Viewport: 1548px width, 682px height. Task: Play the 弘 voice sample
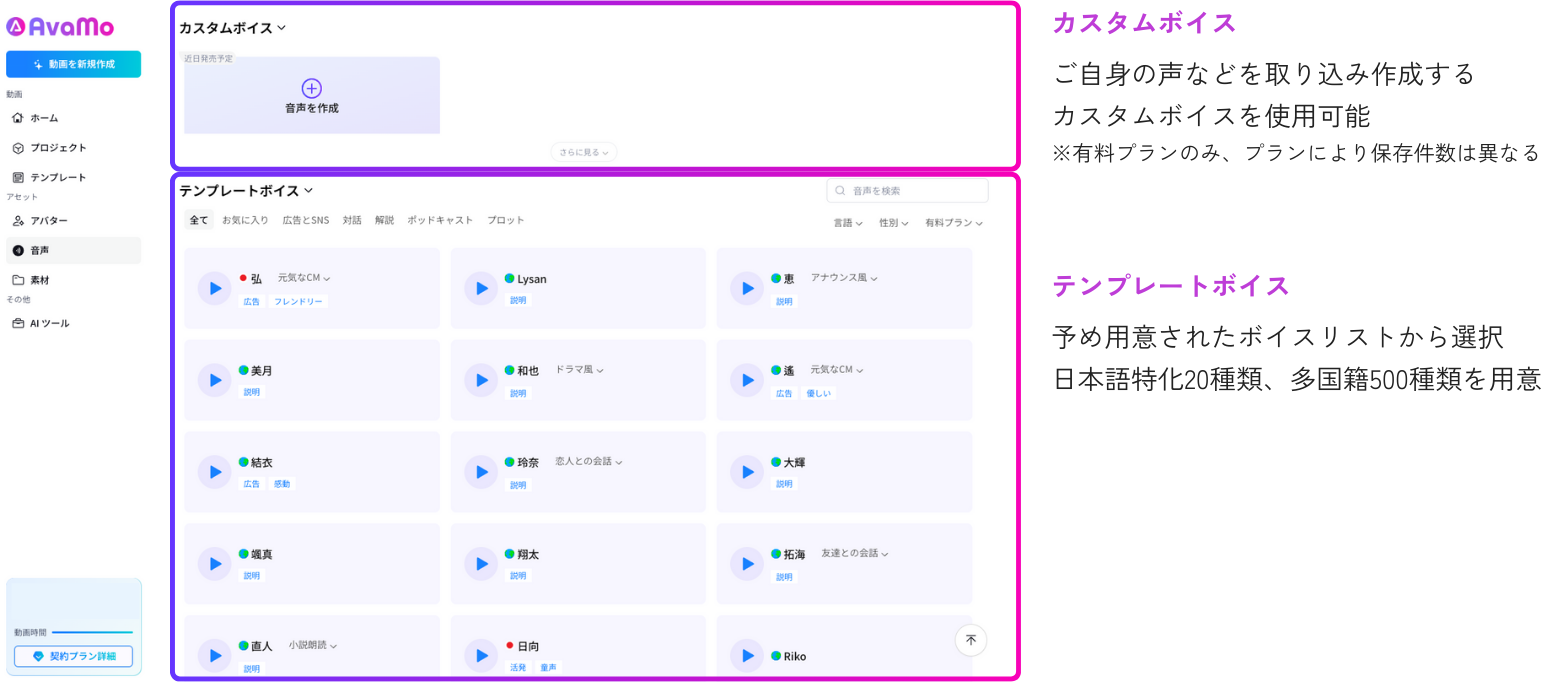[214, 288]
